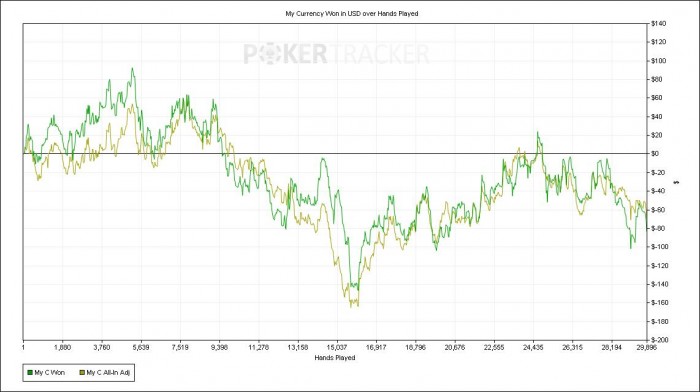
Task: Click the green 'My C Won' legend swatch
Action: (x=30, y=372)
